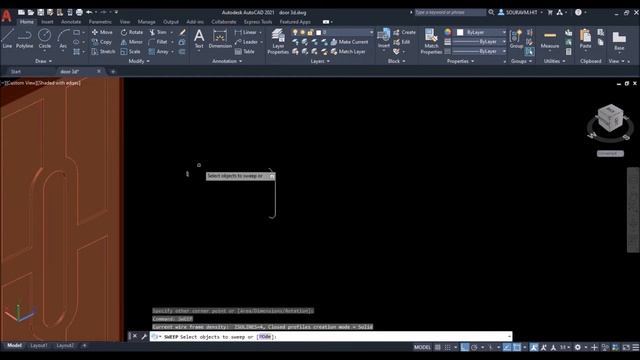This screenshot has width=640, height=360.
Task: Expand the Layers panel
Action: click(x=320, y=61)
